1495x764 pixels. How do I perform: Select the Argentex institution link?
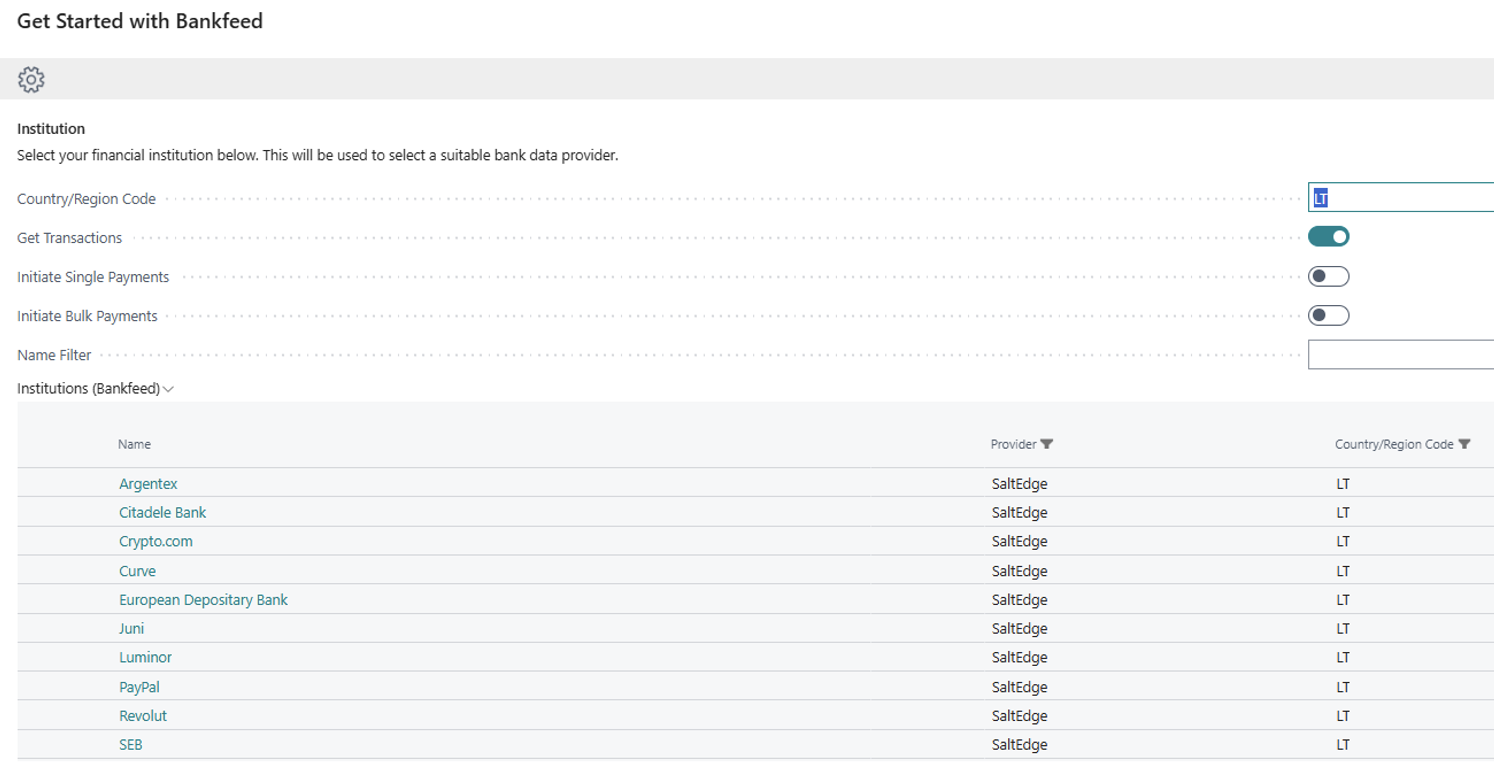148,484
